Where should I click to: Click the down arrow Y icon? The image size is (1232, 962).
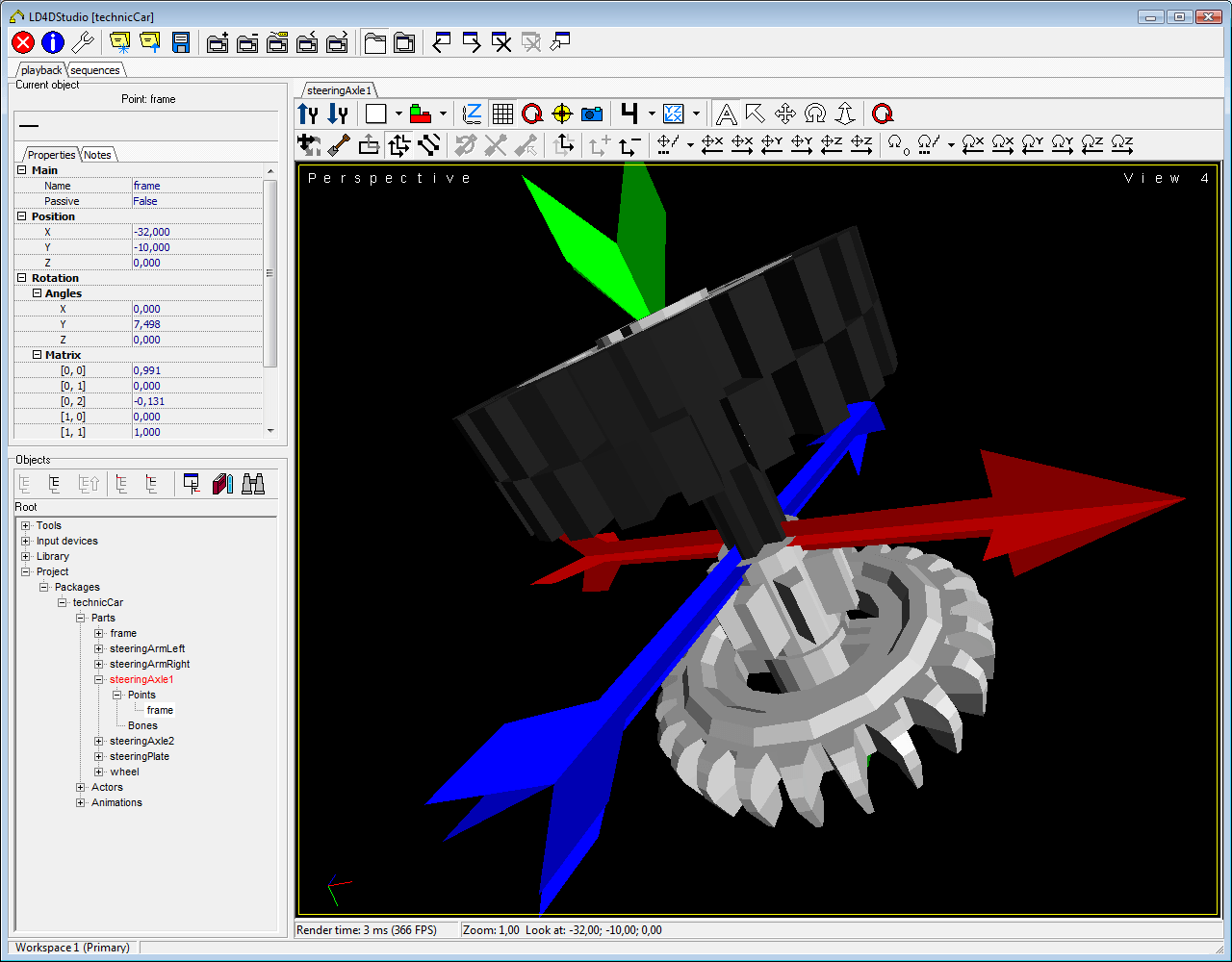coord(338,114)
